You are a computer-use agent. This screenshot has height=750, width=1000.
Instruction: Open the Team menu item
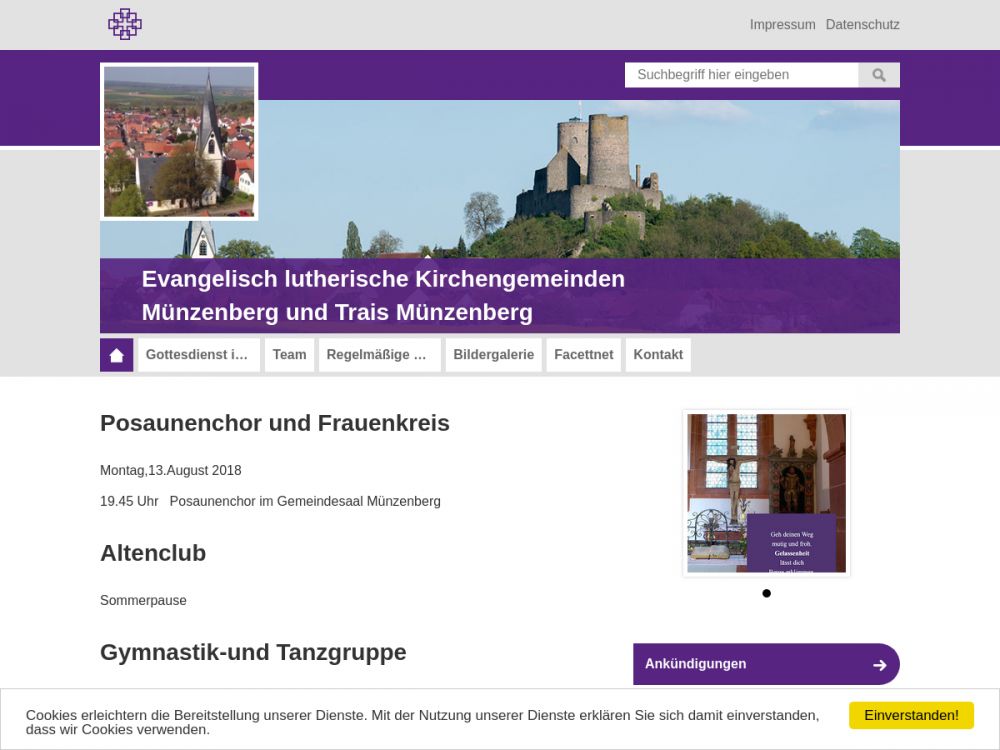click(289, 355)
